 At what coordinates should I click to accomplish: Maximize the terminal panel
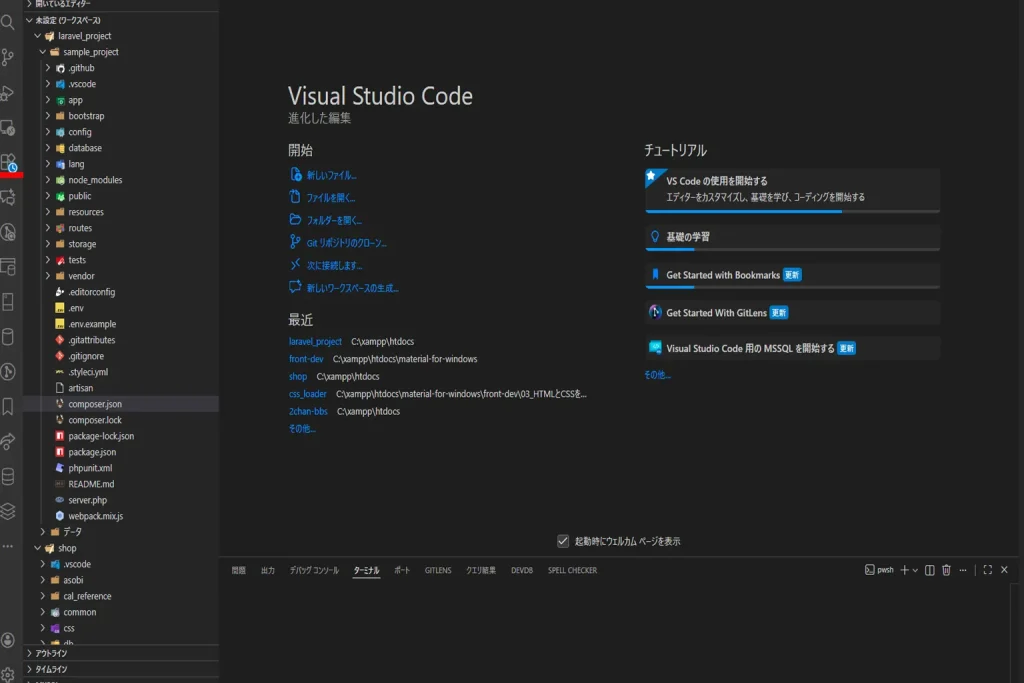987,570
